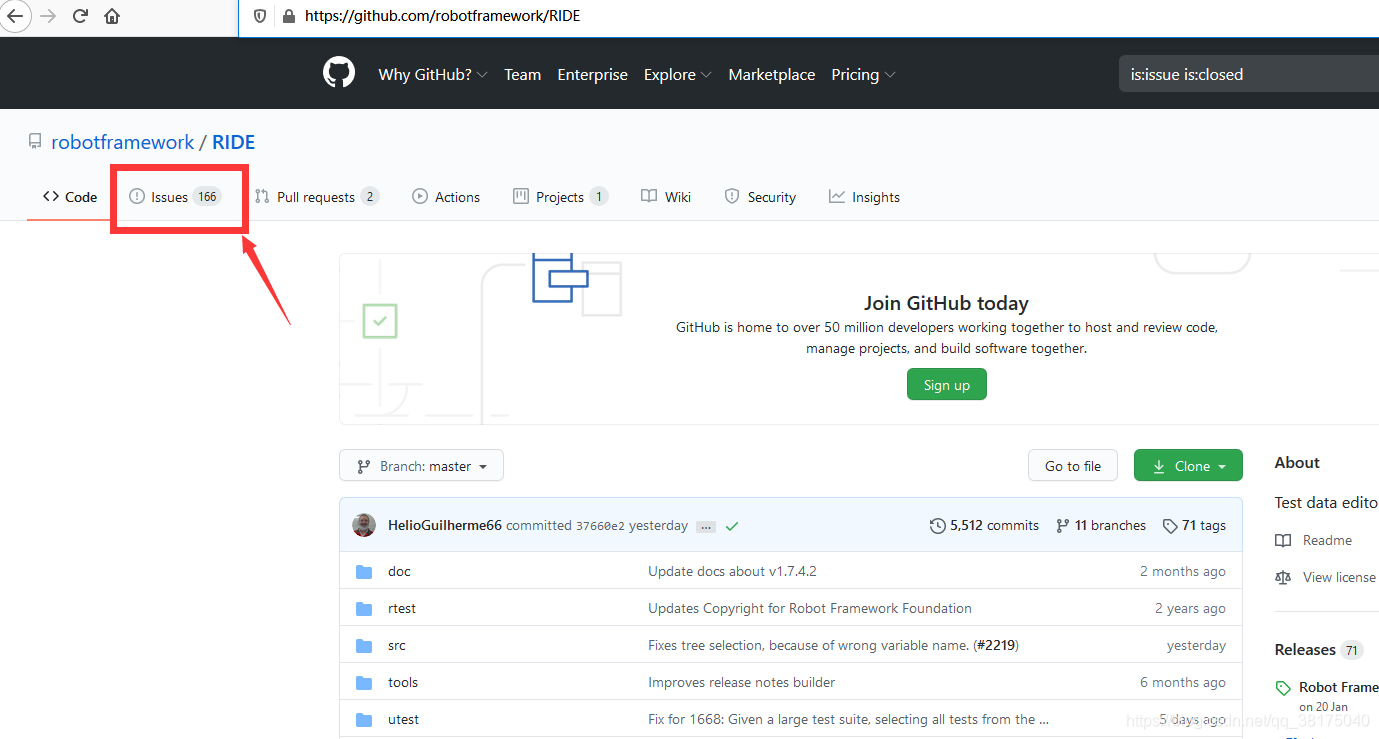Open the Why GitHub? dropdown
The height and width of the screenshot is (739, 1379).
(x=433, y=75)
